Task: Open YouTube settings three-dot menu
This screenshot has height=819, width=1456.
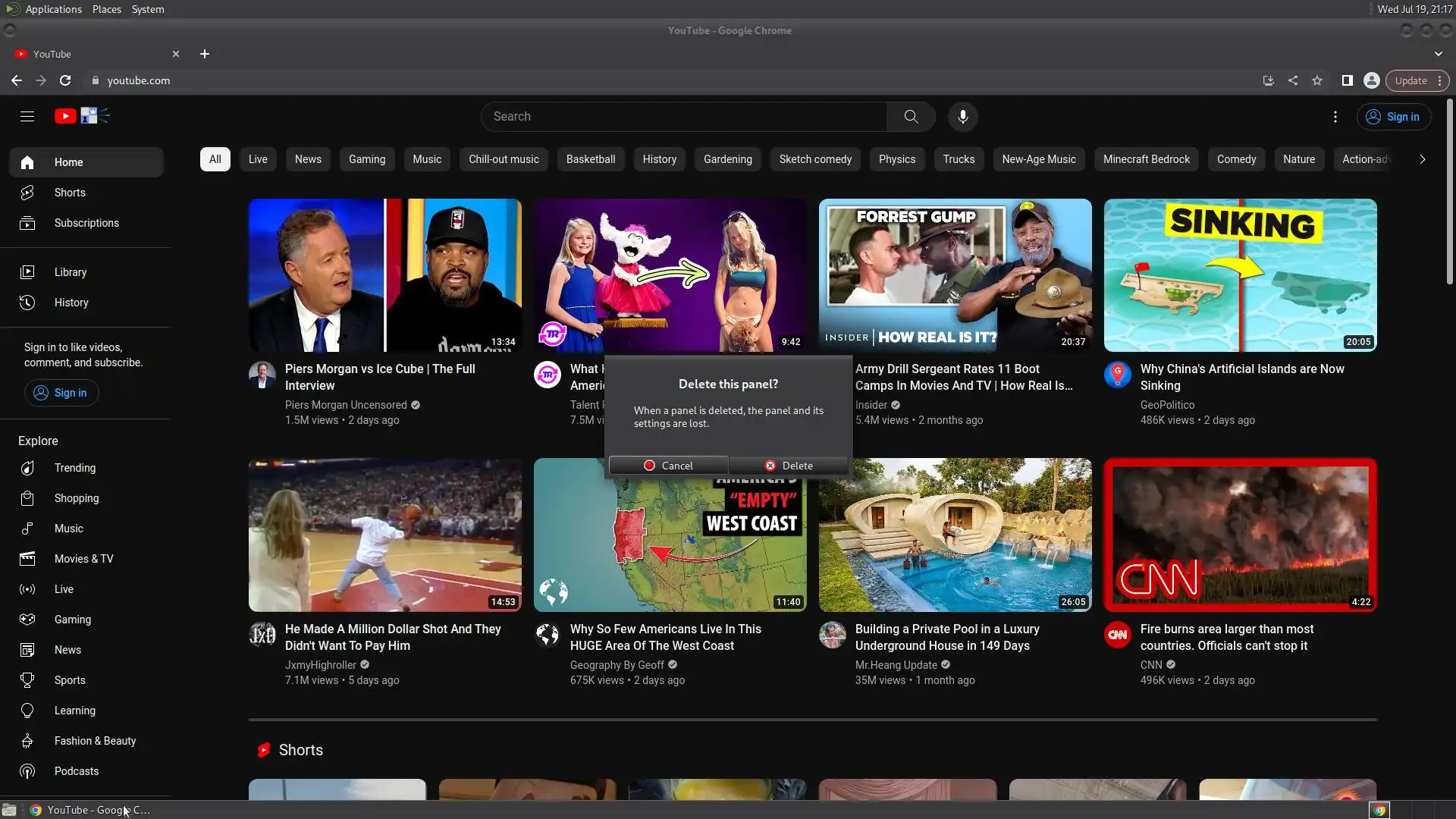Action: pyautogui.click(x=1335, y=117)
